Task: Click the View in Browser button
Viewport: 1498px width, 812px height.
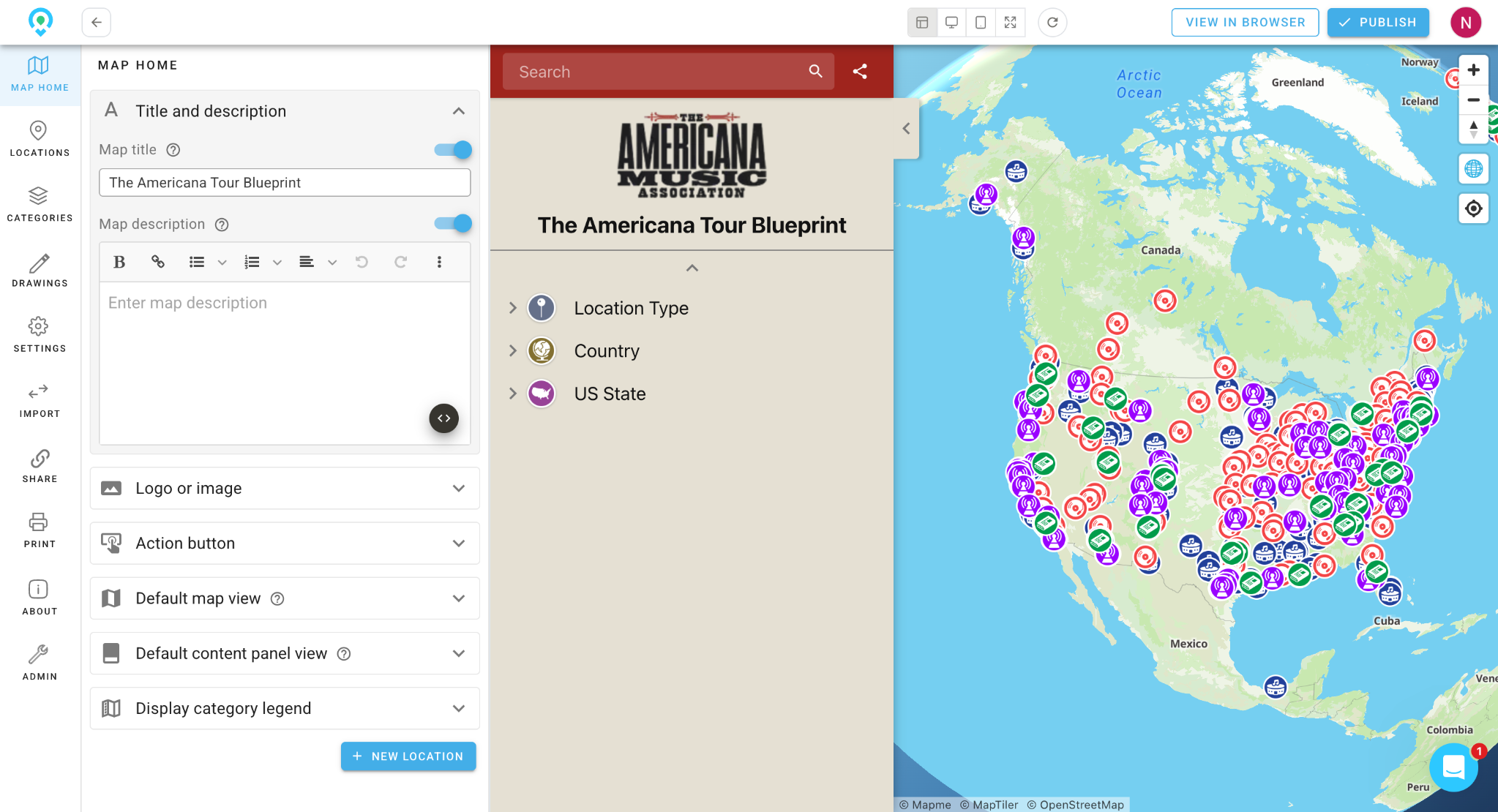Action: click(1245, 23)
